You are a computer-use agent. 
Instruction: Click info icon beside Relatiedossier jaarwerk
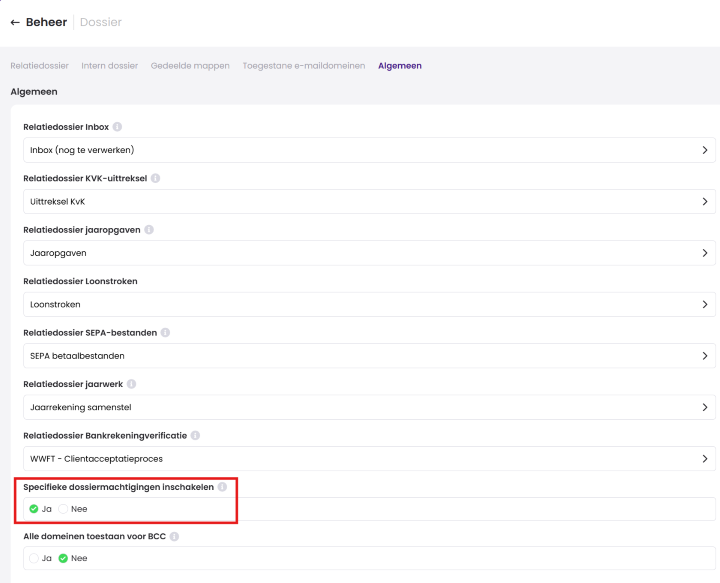tap(131, 384)
